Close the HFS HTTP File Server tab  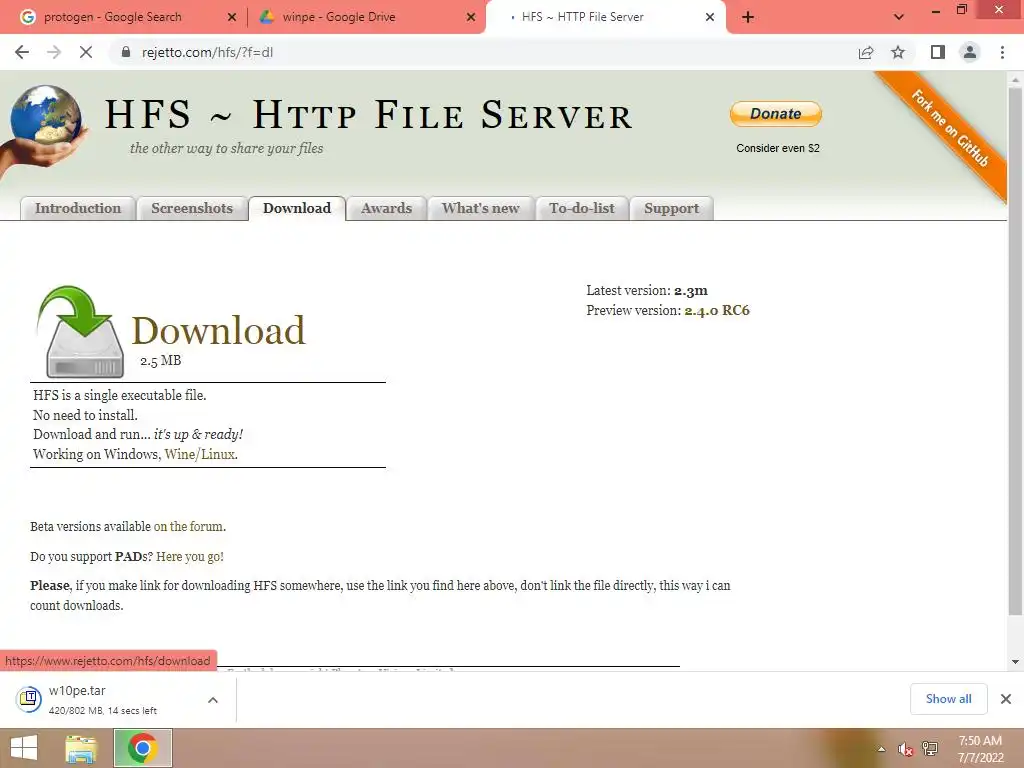[x=710, y=17]
